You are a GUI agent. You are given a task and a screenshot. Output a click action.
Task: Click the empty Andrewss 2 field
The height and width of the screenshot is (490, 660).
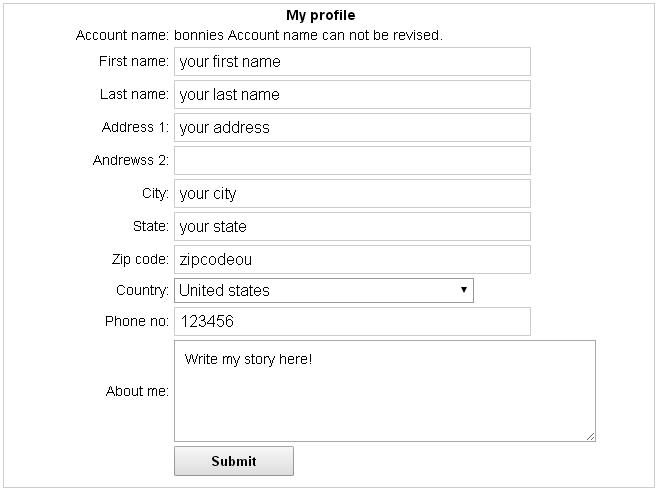point(352,160)
